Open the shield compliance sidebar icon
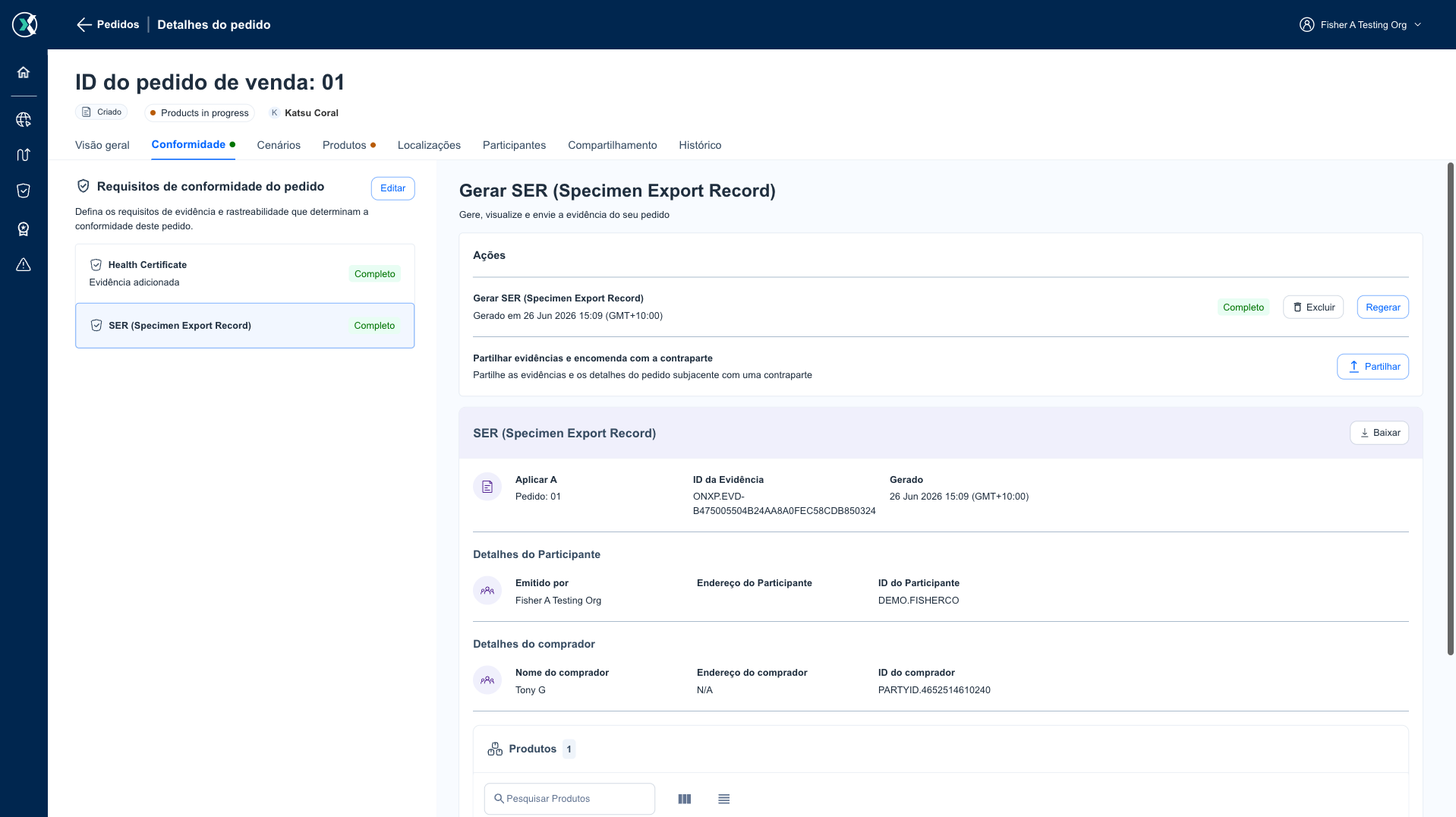The image size is (1456, 817). point(24,191)
